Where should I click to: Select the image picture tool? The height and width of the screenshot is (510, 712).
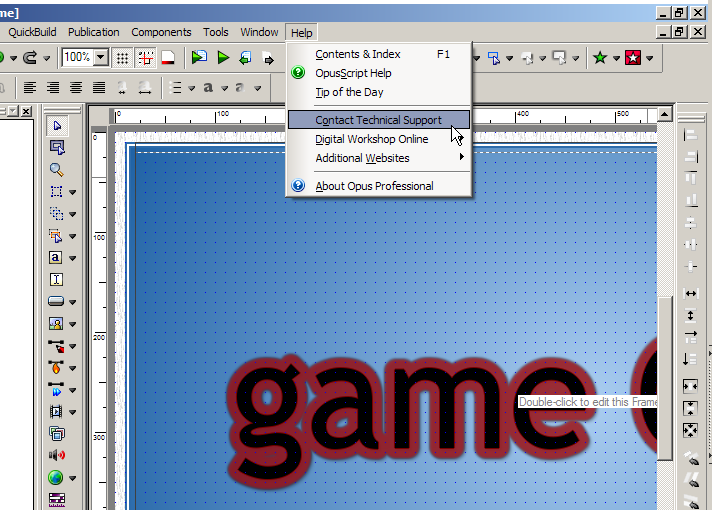[x=56, y=323]
